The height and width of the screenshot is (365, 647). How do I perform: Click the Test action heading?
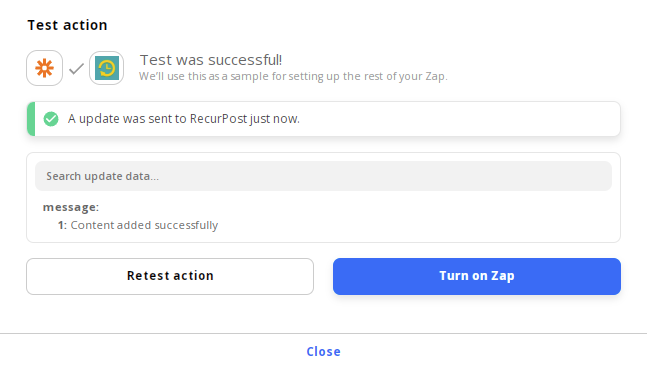coord(67,25)
